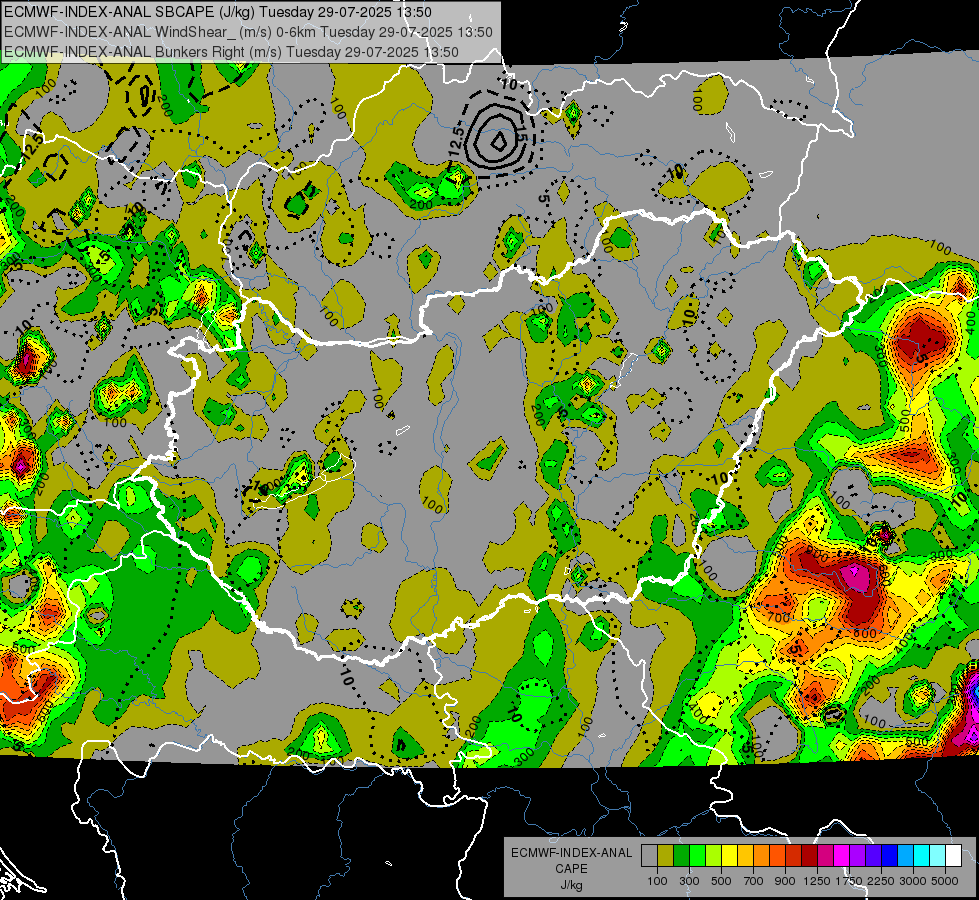Click the 1750 legend scale value
This screenshot has width=979, height=900.
coord(849,881)
